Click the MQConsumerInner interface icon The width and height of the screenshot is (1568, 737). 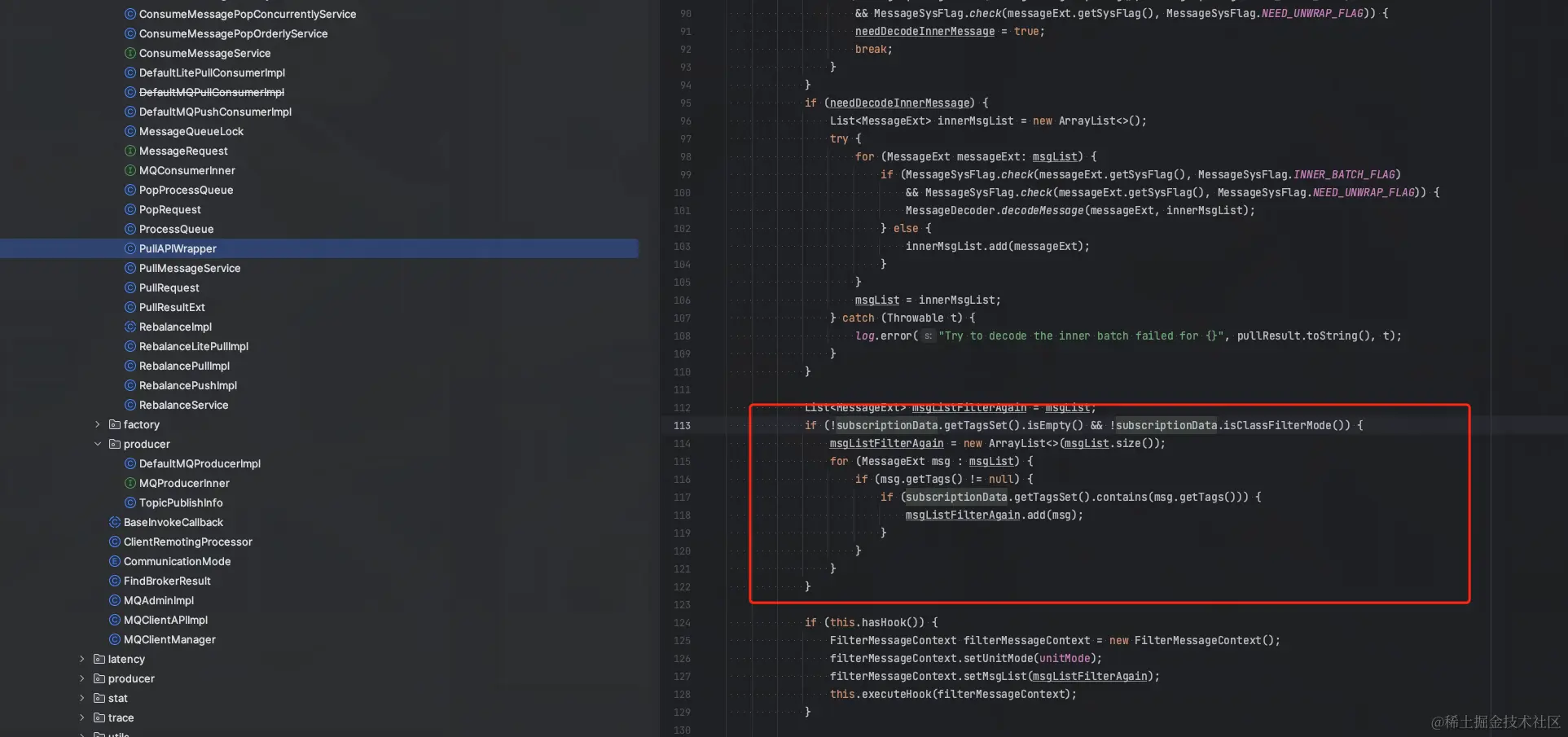tap(130, 170)
